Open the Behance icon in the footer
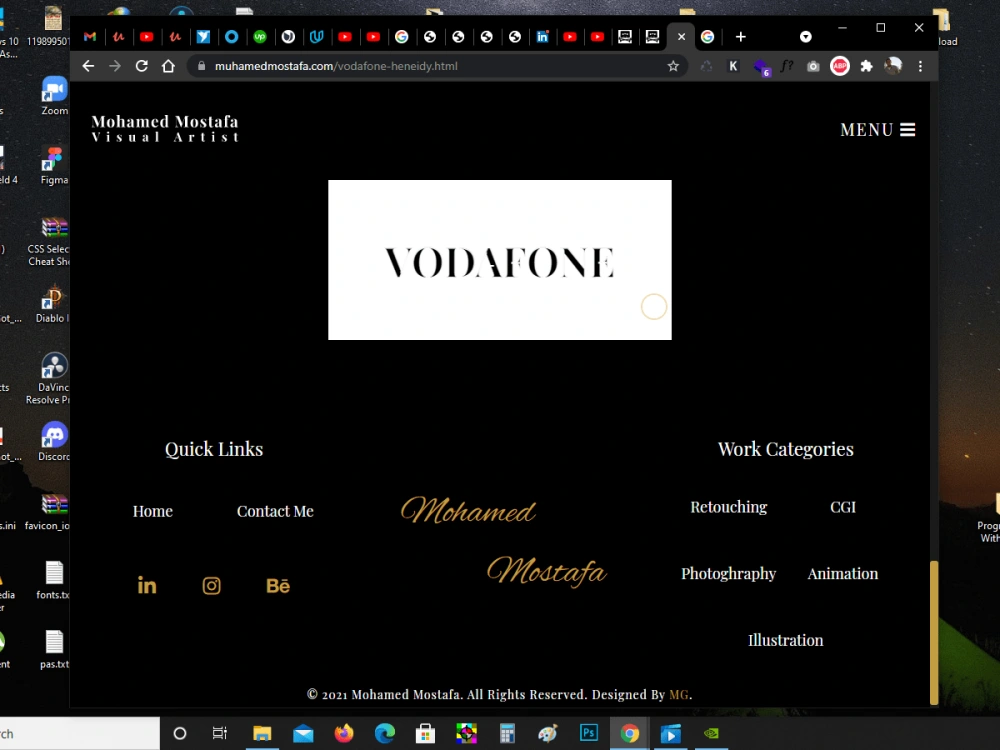 278,585
